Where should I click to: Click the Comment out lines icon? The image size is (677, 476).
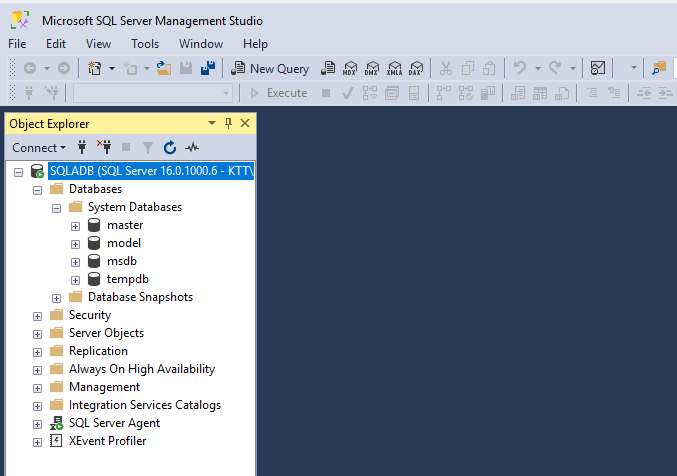point(592,93)
